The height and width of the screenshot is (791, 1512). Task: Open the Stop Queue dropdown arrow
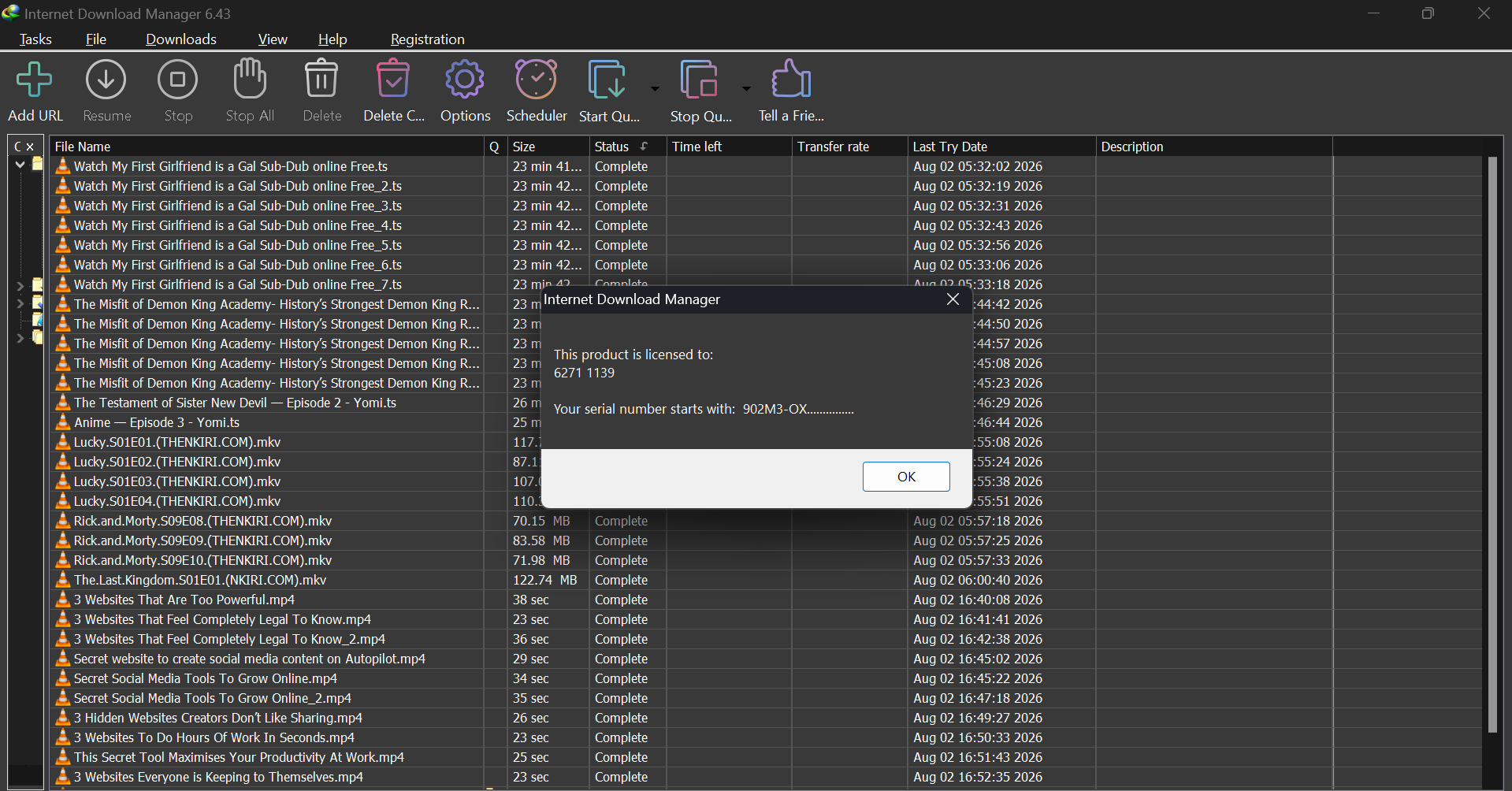pyautogui.click(x=746, y=89)
